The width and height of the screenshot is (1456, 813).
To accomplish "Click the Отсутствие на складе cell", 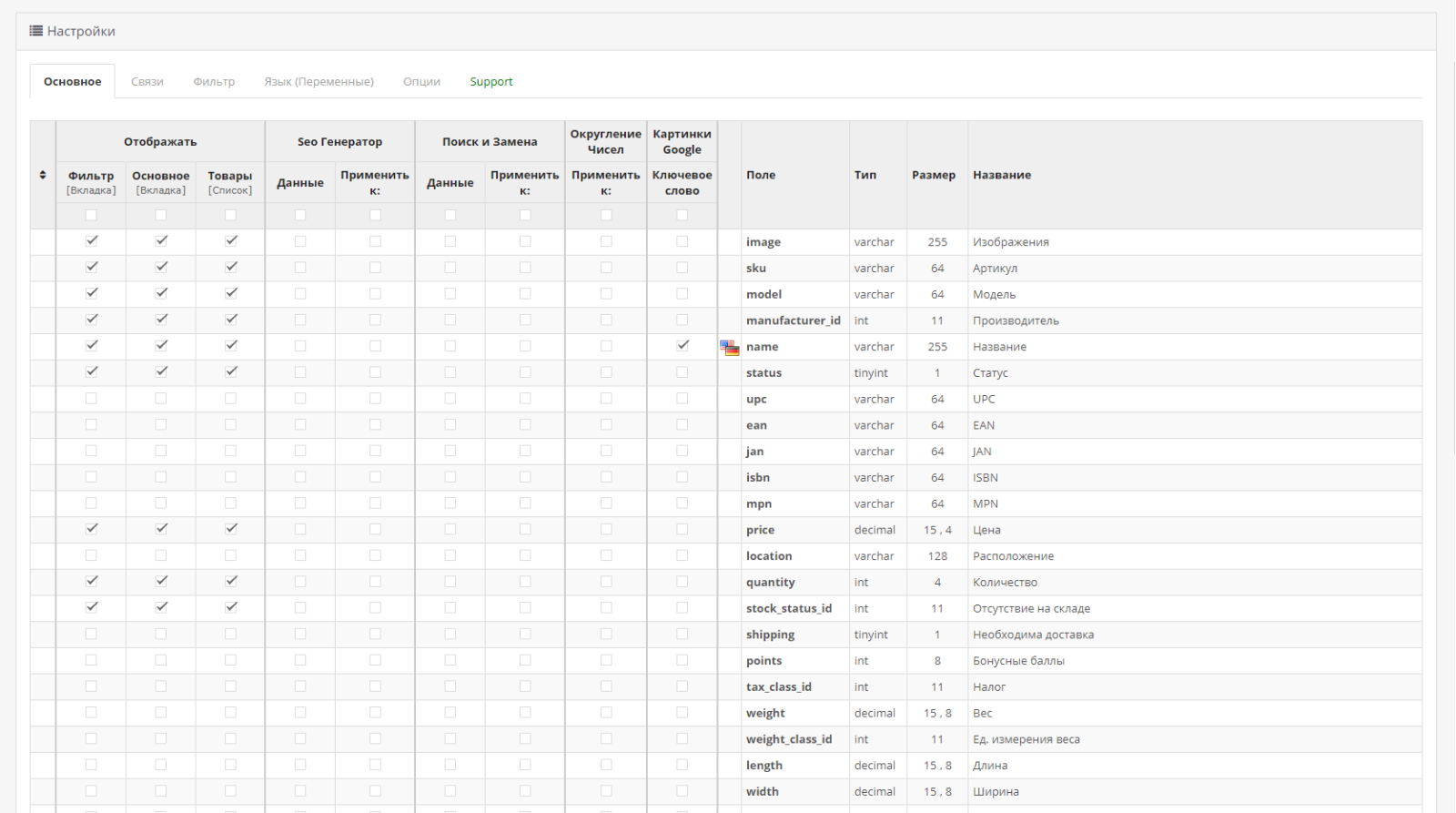I will (1031, 608).
